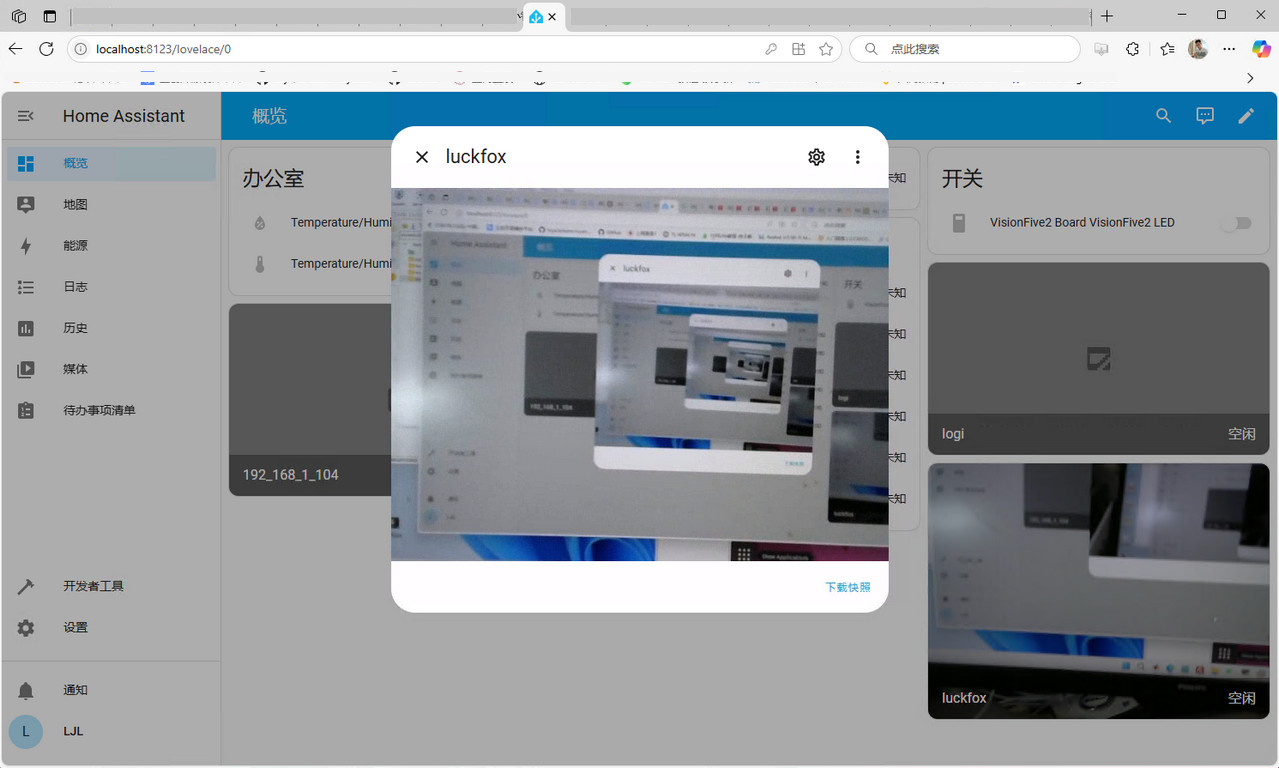The image size is (1279, 768).
Task: Open 能源 in the sidebar
Action: tap(111, 246)
